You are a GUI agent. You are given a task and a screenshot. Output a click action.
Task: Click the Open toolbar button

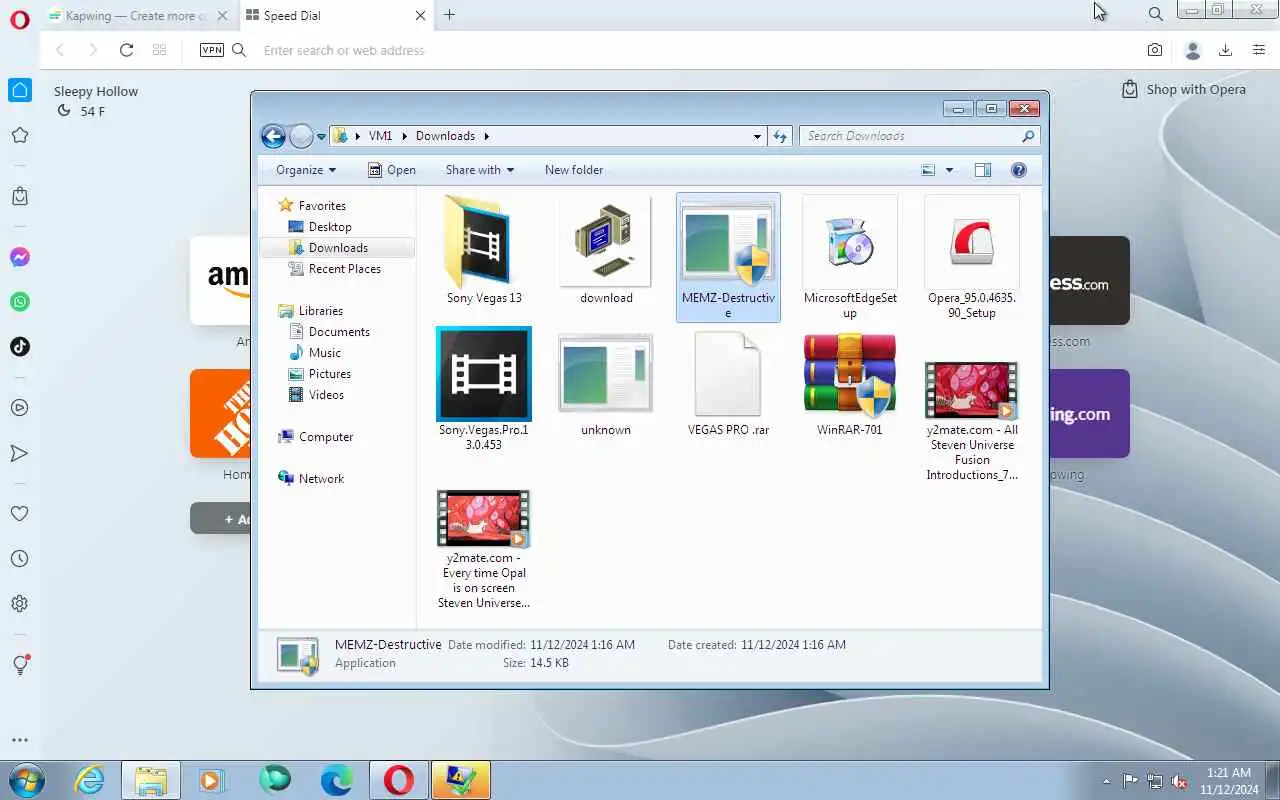click(x=392, y=170)
